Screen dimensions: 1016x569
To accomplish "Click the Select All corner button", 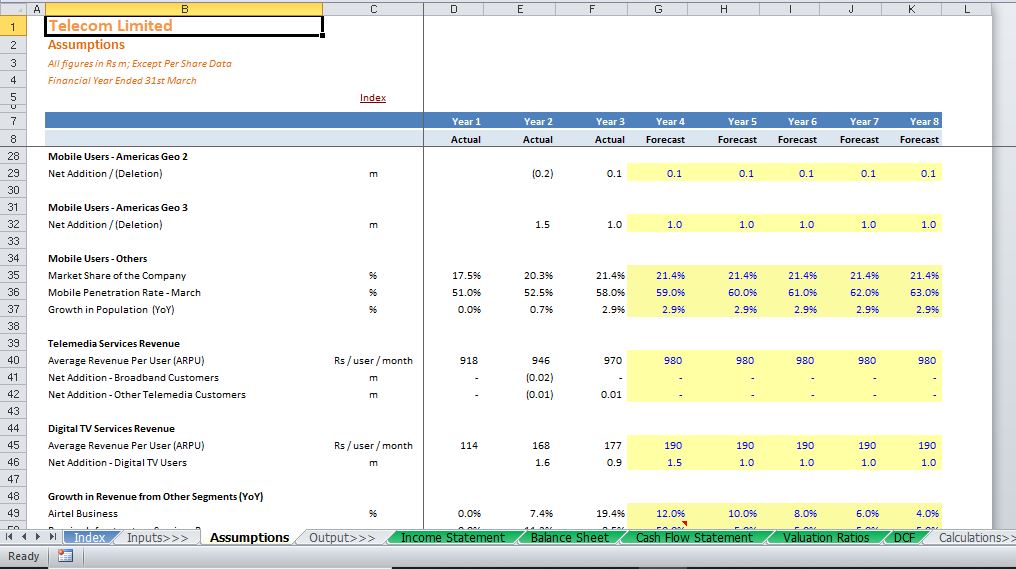I will click(13, 9).
